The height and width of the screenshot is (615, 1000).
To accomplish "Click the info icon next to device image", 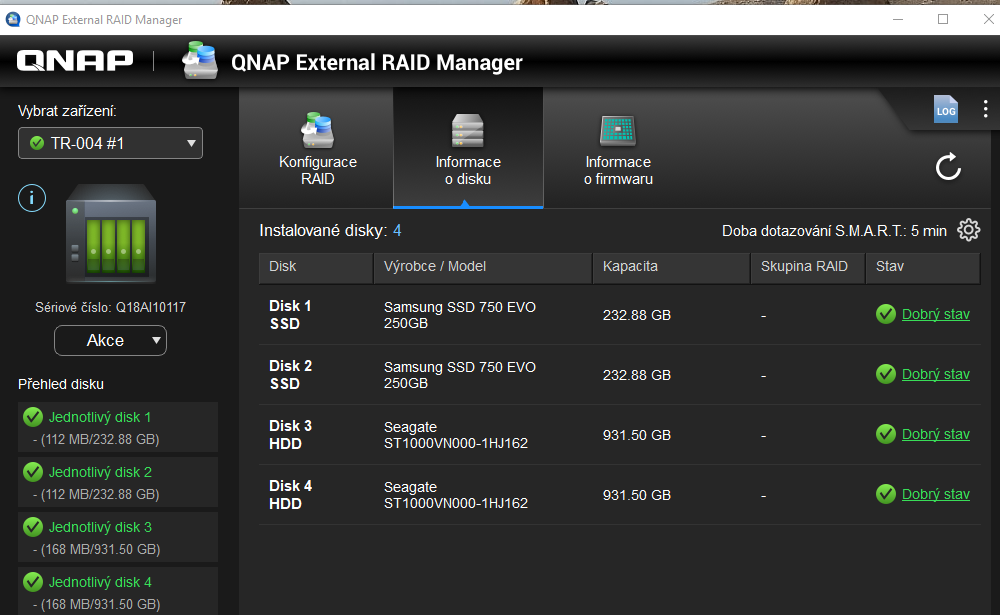I will pos(31,197).
